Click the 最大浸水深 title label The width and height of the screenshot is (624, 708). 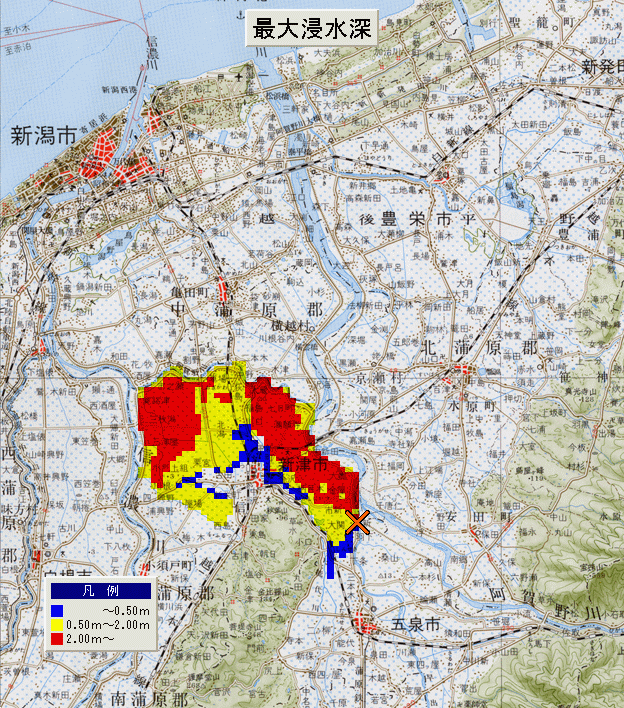tap(312, 29)
